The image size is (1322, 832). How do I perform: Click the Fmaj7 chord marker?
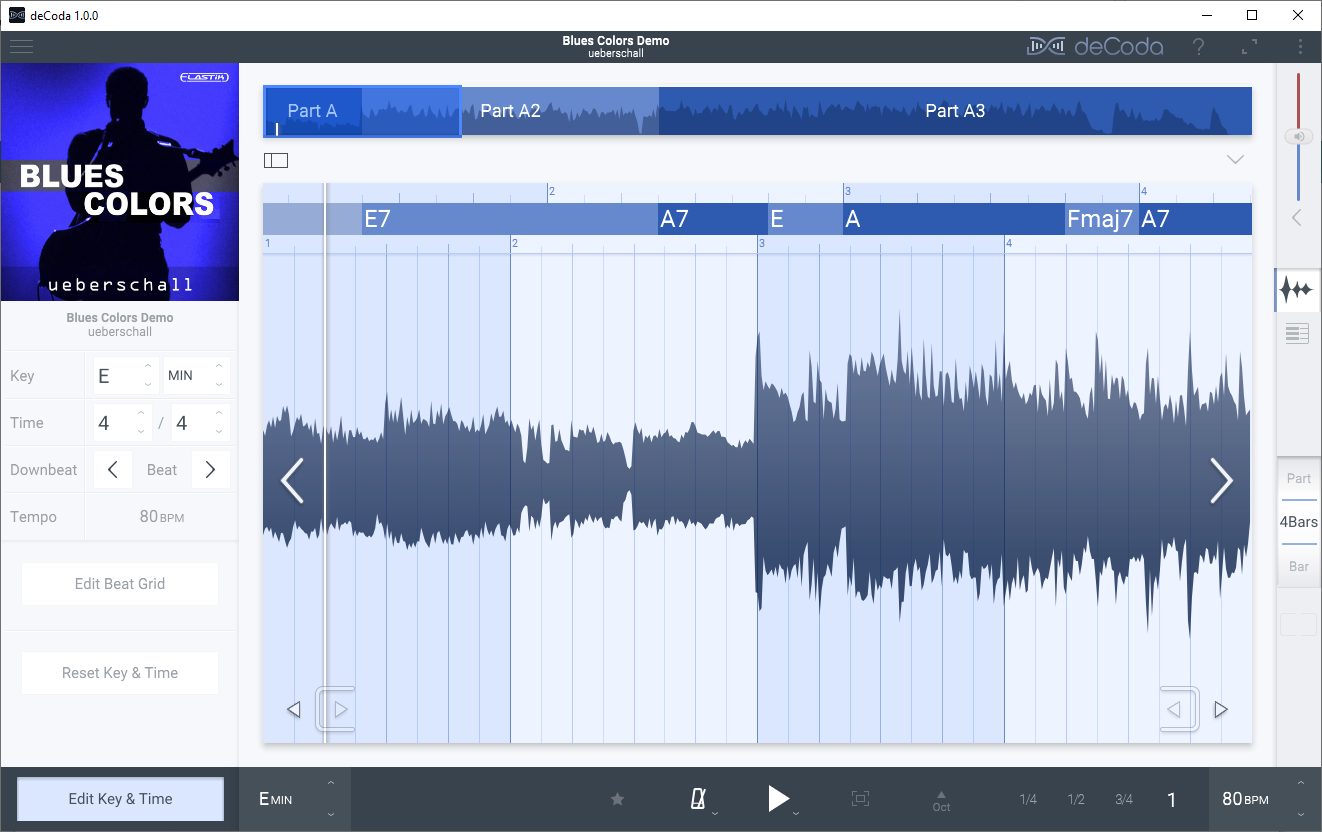[x=1100, y=219]
